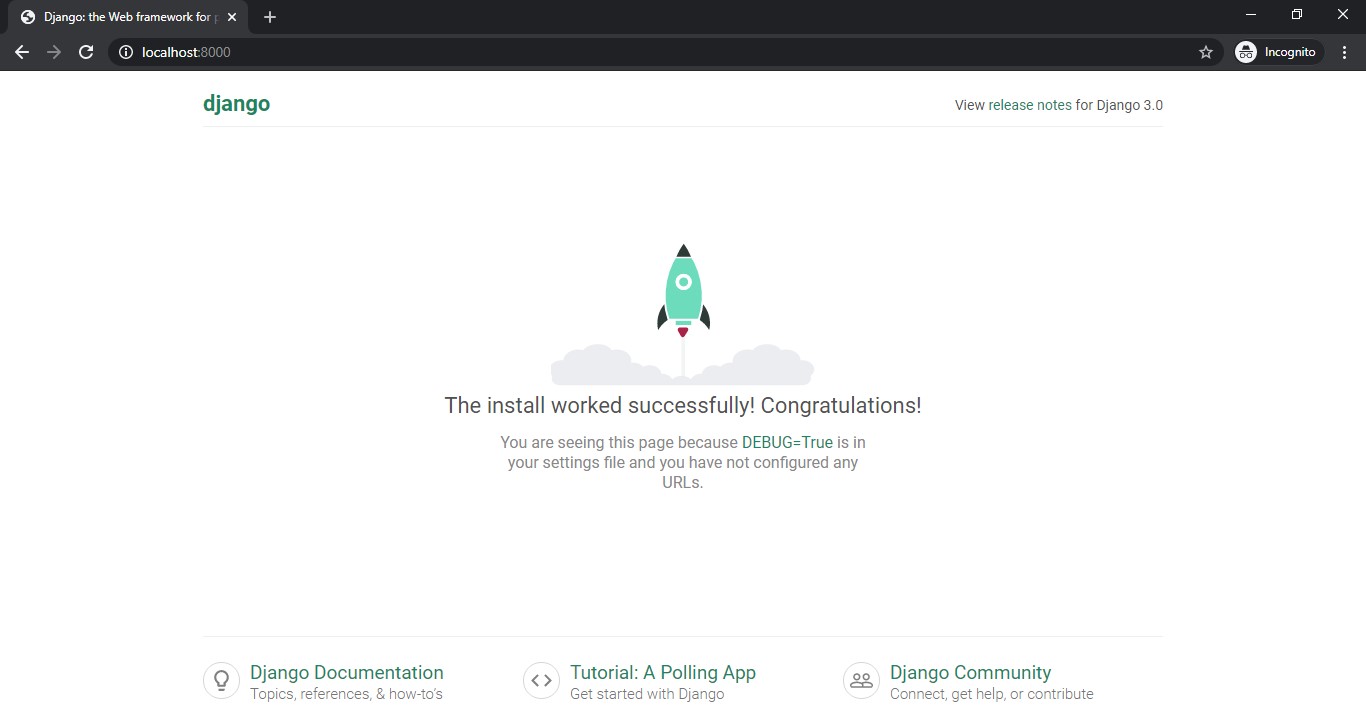Click the django logo heading

[x=236, y=104]
